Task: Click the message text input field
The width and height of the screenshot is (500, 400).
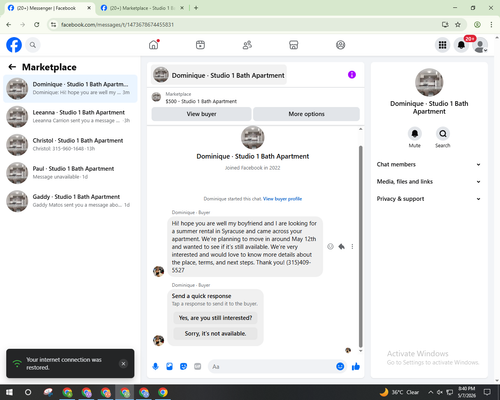Action: (272, 367)
